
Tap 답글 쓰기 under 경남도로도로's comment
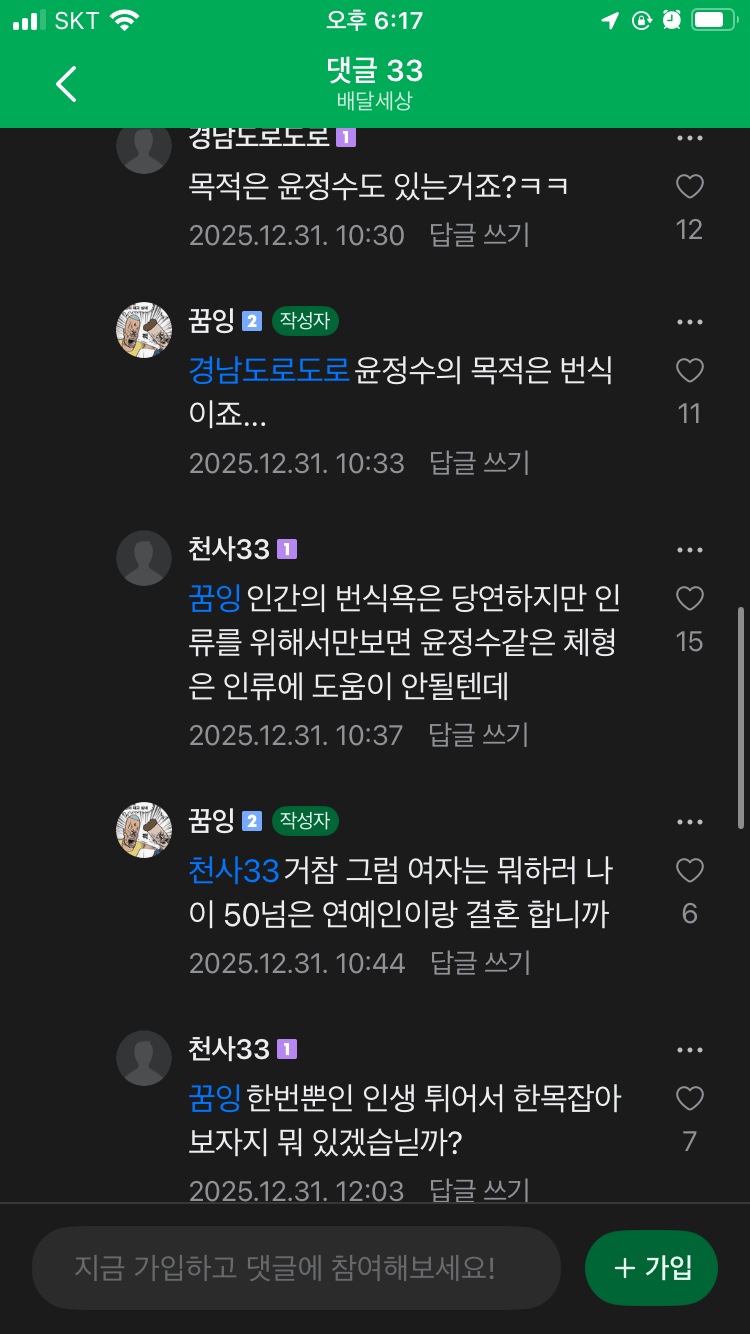coord(479,235)
